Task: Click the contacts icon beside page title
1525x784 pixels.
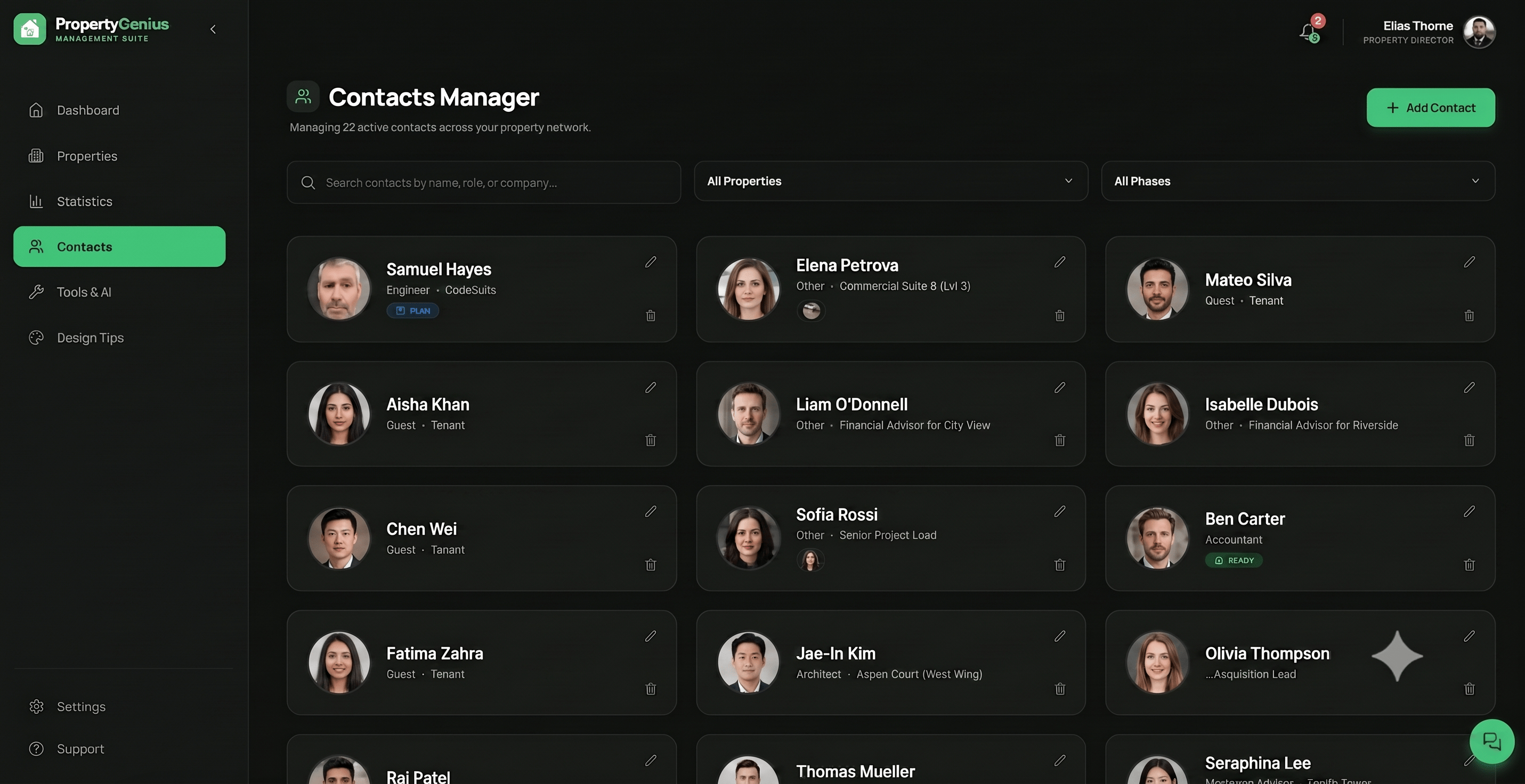Action: pyautogui.click(x=303, y=96)
